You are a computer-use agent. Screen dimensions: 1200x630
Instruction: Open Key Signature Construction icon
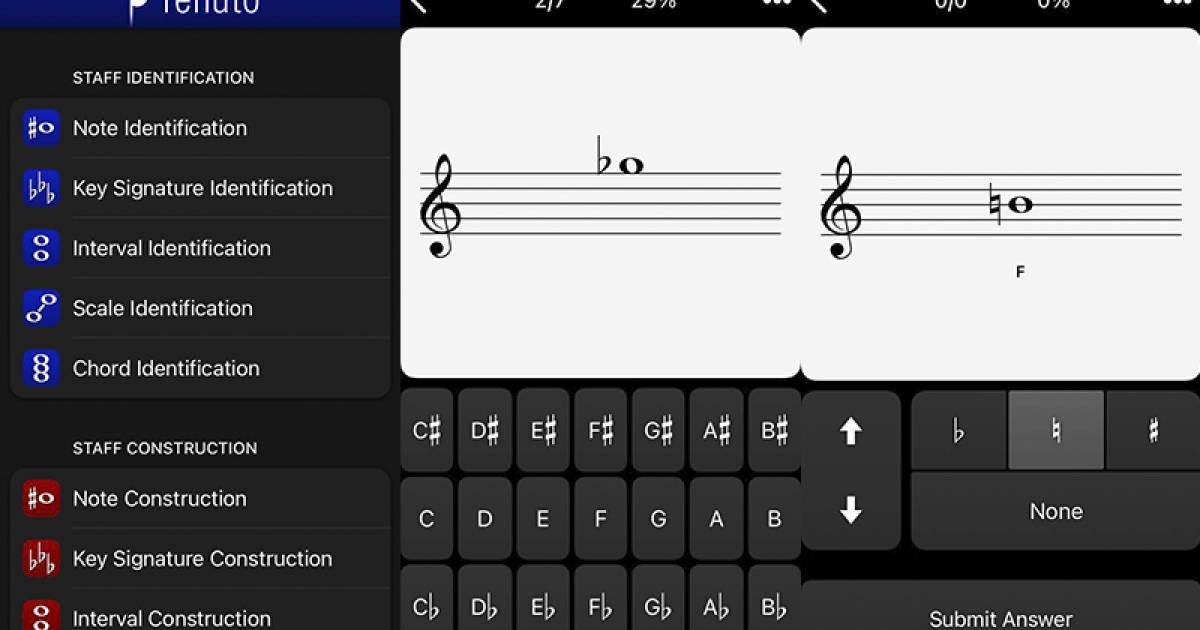(41, 558)
